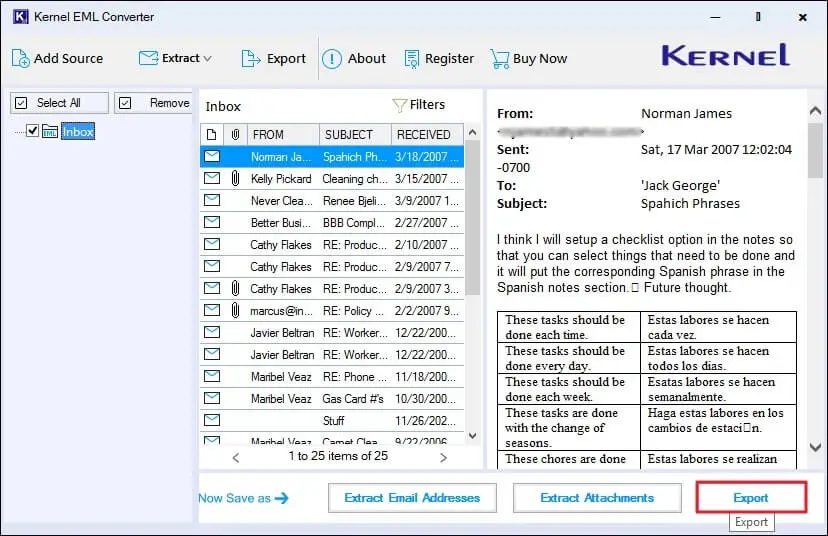Sort by the RECEIVED column header
Screen dimensions: 828x536
click(x=427, y=135)
